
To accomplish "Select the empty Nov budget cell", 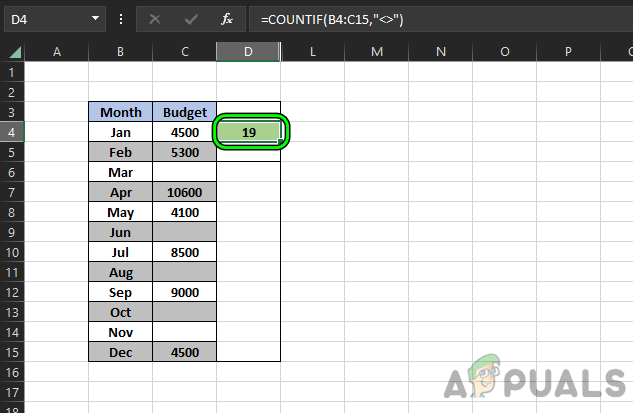I will [184, 332].
